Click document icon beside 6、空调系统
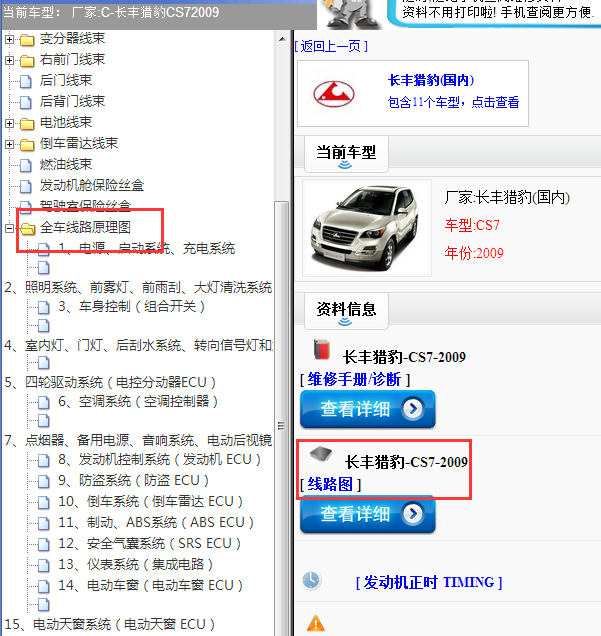Screen dimensions: 601x636 click(43, 403)
